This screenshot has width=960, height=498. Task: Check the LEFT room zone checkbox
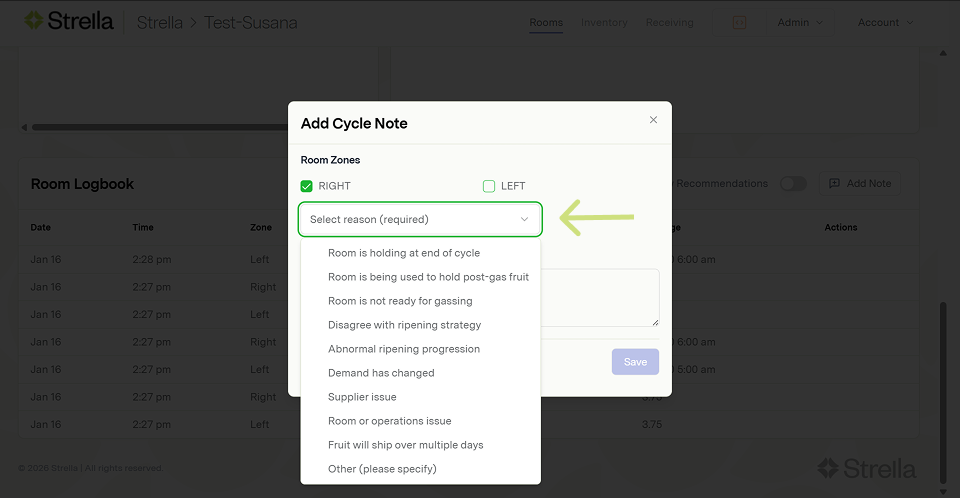coord(489,186)
